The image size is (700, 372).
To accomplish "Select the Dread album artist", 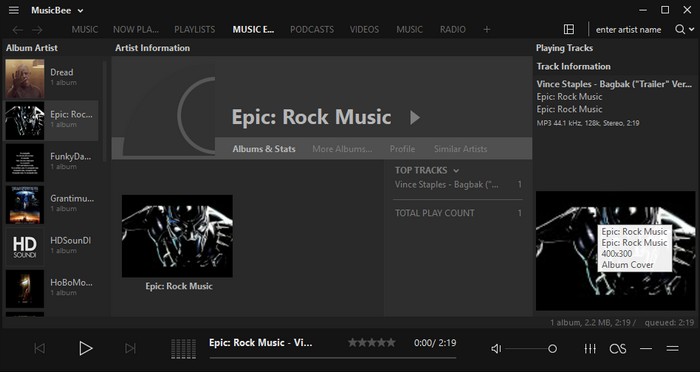I will [51, 78].
